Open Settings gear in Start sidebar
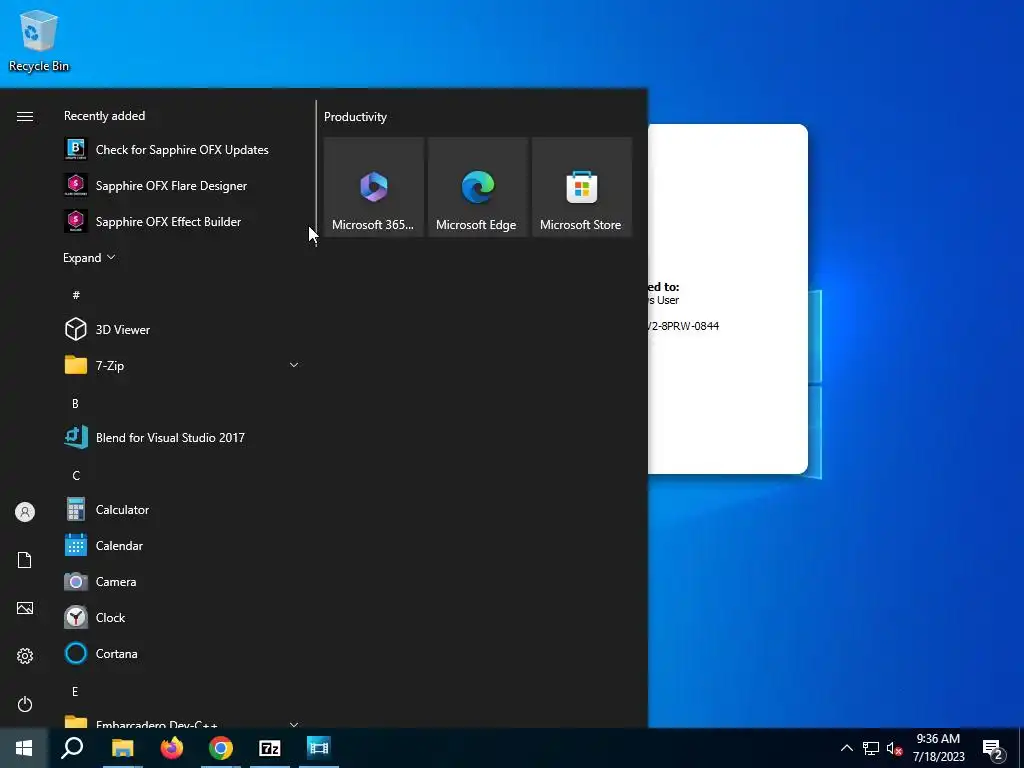Viewport: 1024px width, 768px height. (25, 656)
